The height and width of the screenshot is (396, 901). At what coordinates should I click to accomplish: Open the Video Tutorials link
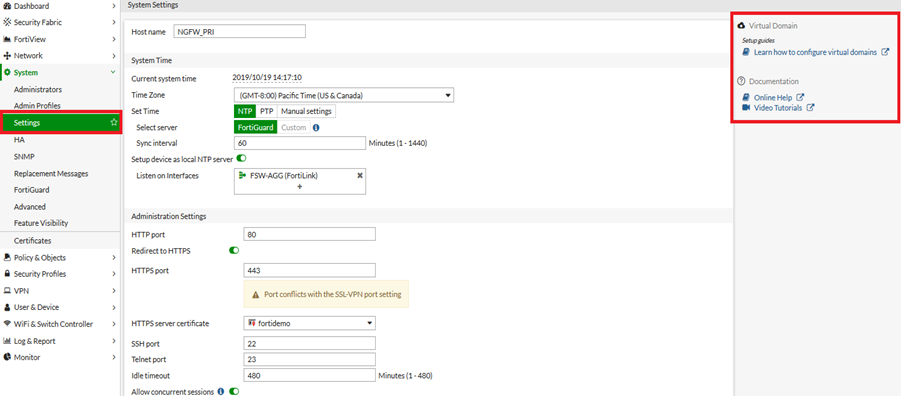778,107
